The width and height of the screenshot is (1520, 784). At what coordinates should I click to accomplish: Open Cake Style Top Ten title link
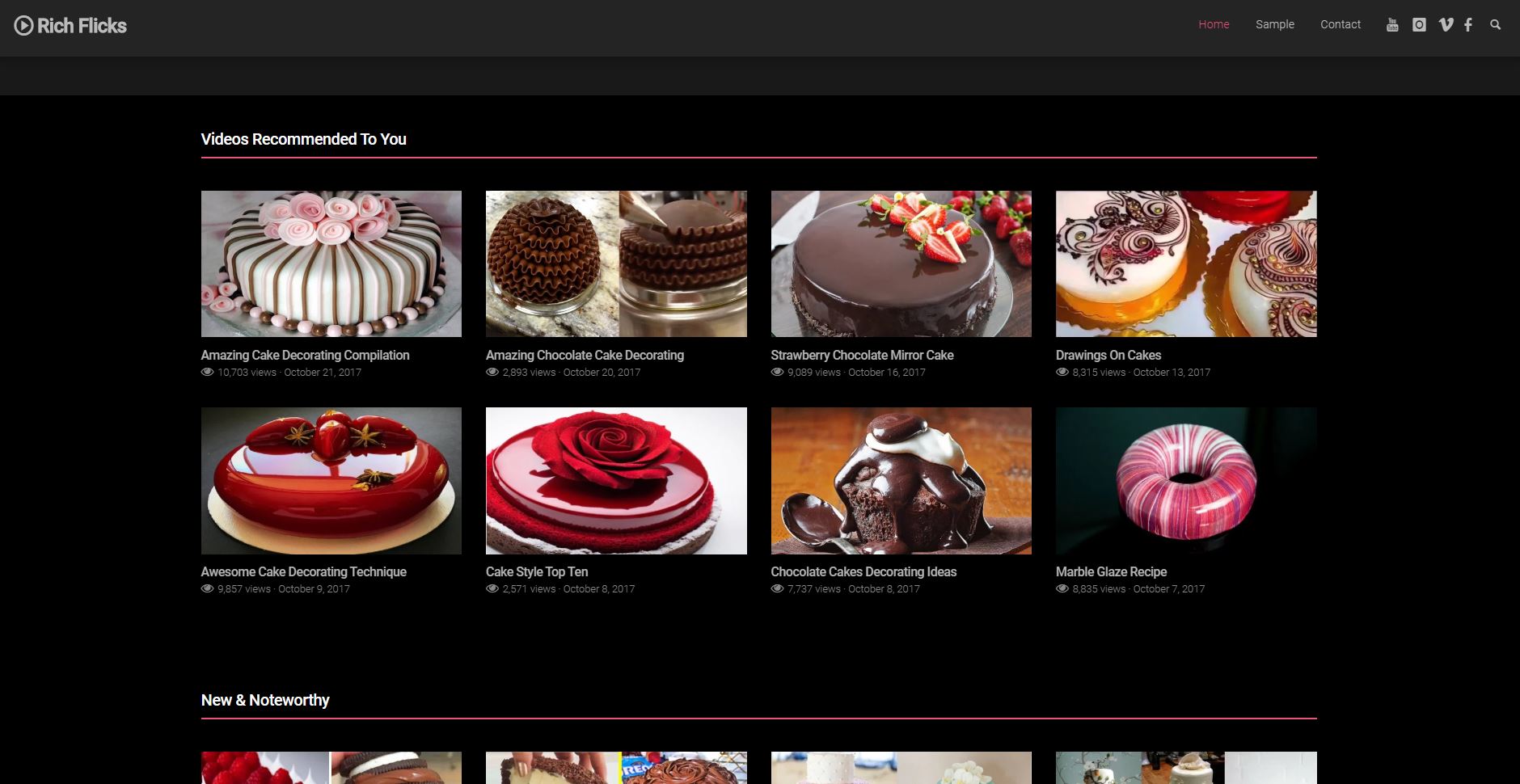[537, 571]
